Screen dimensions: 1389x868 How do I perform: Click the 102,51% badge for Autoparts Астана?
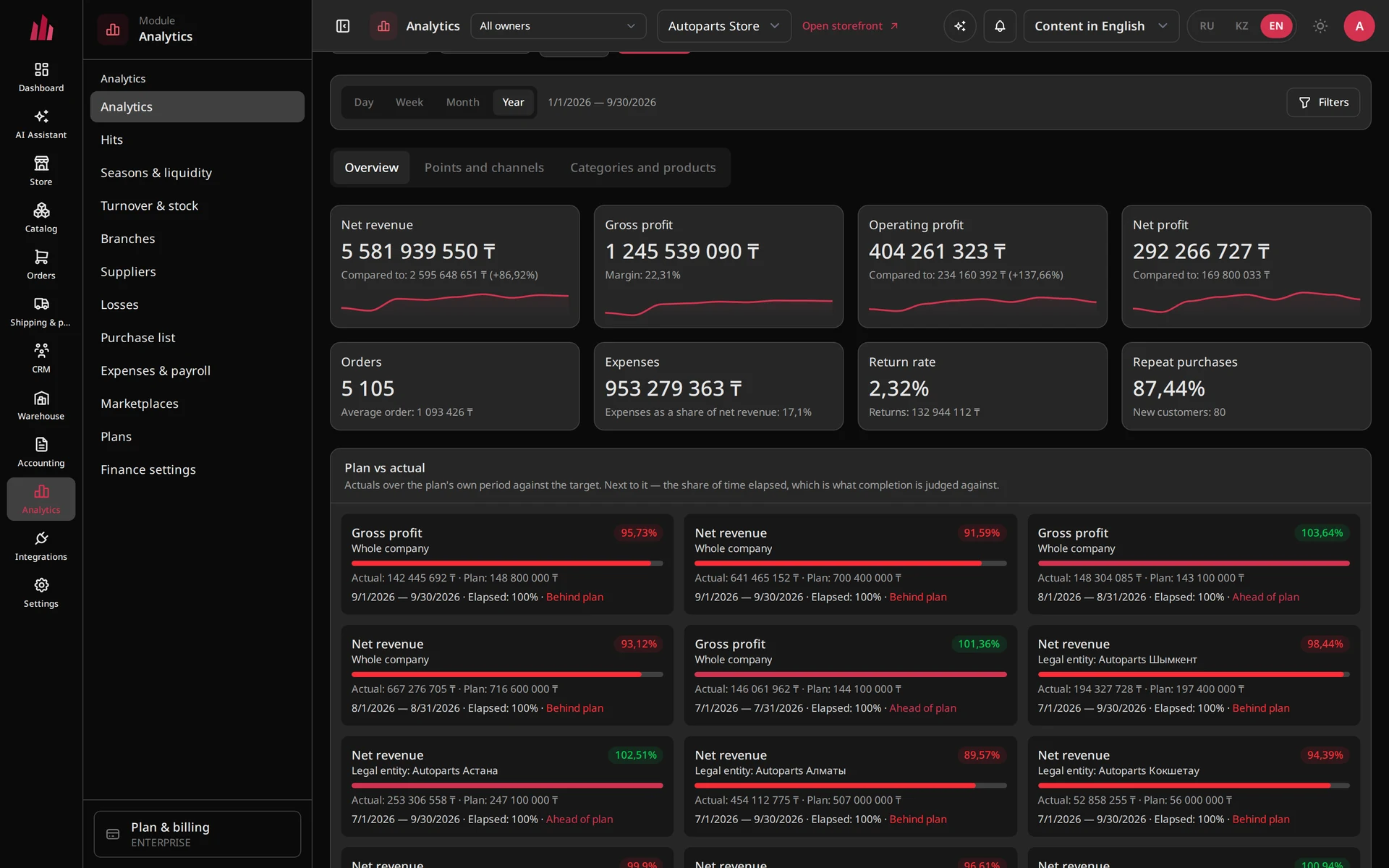tap(636, 755)
